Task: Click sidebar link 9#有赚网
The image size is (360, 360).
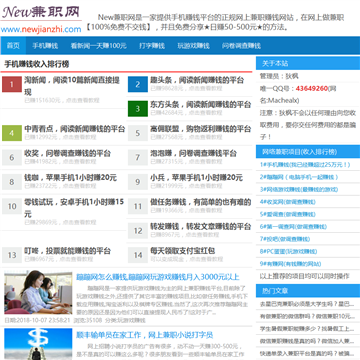Action: click(x=290, y=264)
